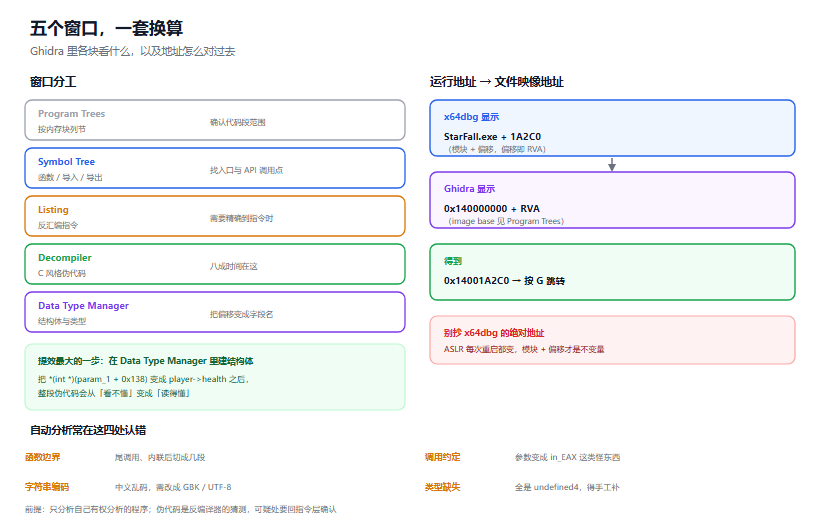Click the "窗口分工" section heading

(x=53, y=82)
